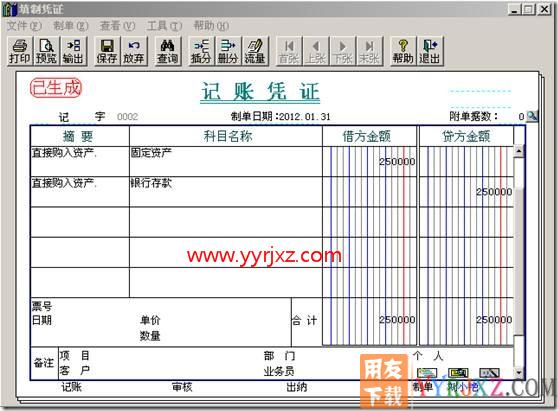Click the 附单据数 value 0

[521, 116]
